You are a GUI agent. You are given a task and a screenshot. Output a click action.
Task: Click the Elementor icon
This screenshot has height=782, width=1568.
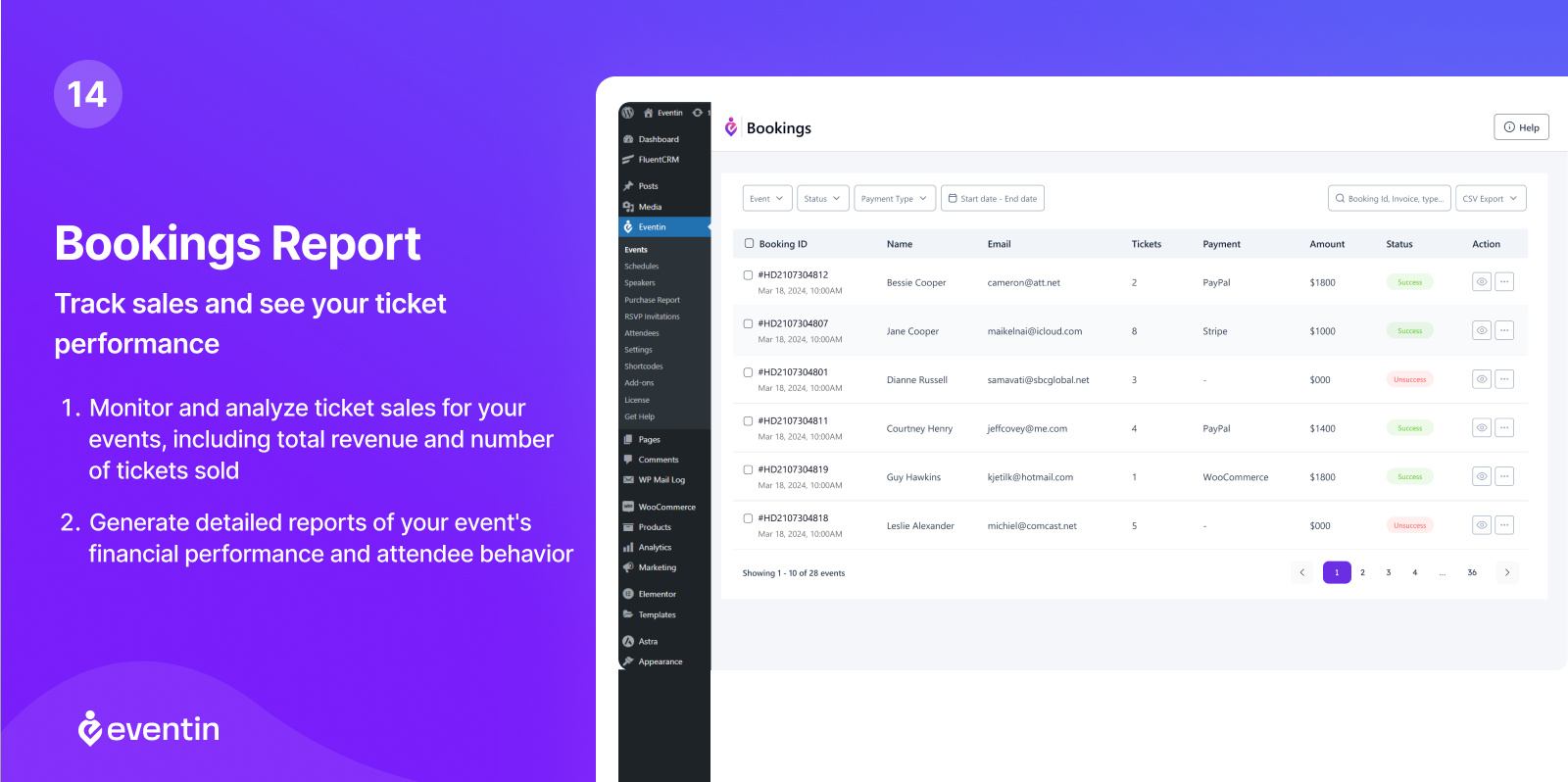pyautogui.click(x=628, y=594)
